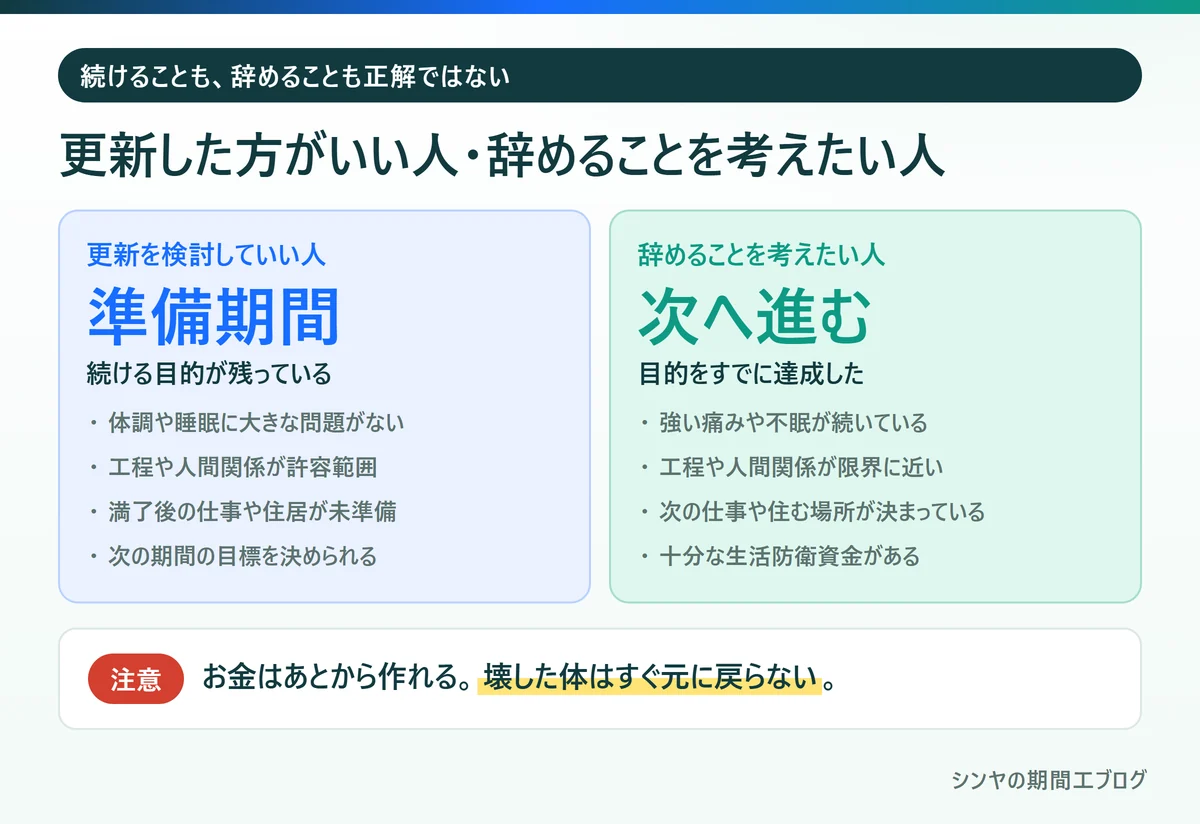The image size is (1200, 824).
Task: Click the red 注意 badge
Action: pos(136,679)
